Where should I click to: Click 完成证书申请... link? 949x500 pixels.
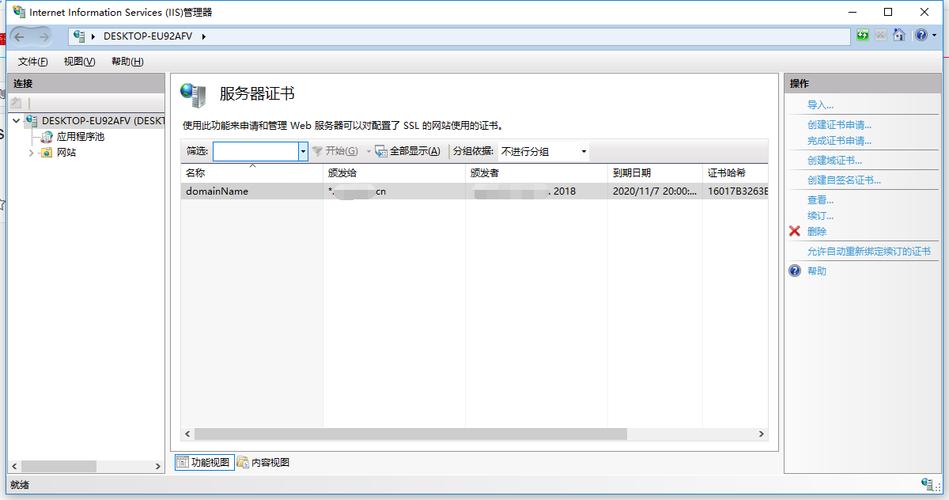pos(839,140)
